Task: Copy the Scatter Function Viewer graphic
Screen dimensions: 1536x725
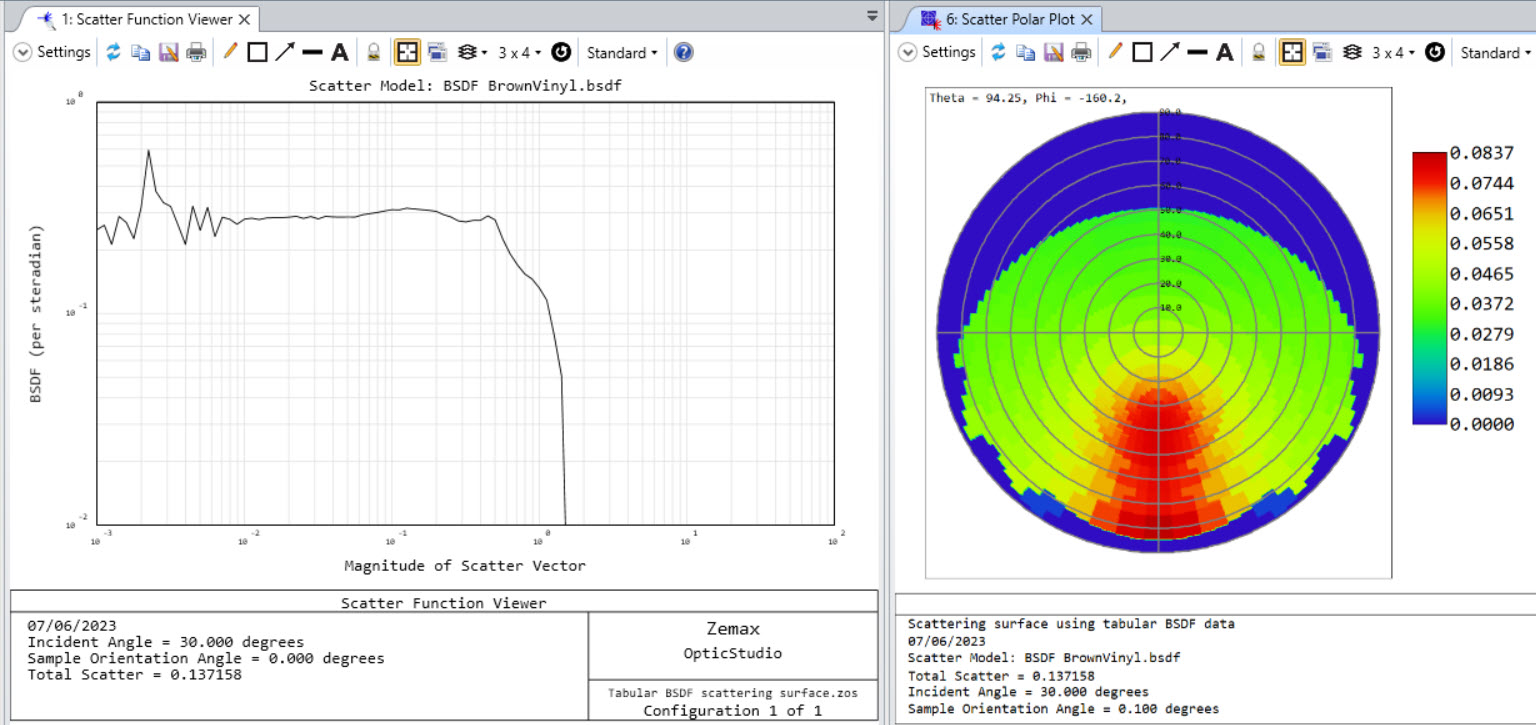Action: pos(141,52)
